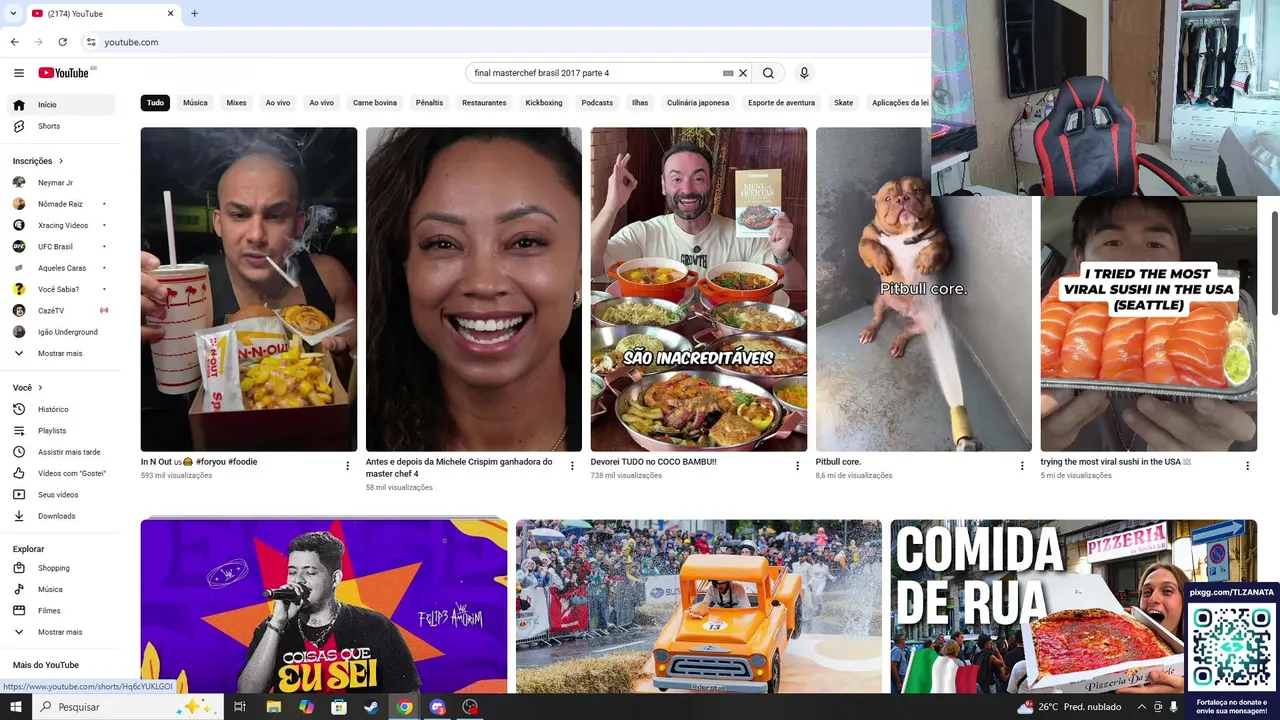Go back in Chrome
Image resolution: width=1280 pixels, height=720 pixels.
click(14, 42)
